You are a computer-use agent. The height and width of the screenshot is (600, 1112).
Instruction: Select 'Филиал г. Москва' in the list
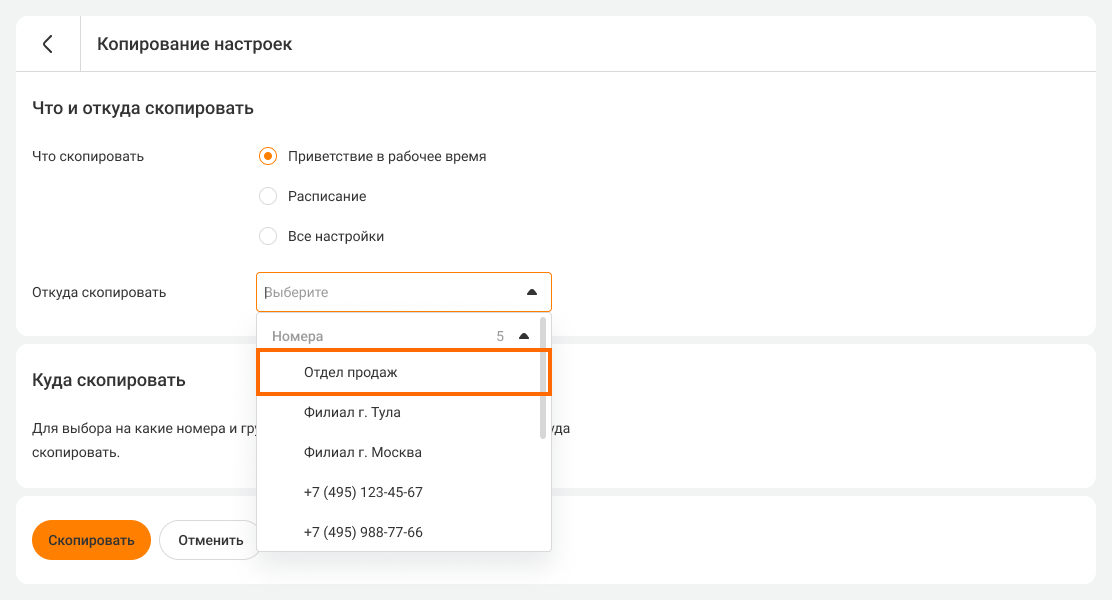[x=362, y=452]
